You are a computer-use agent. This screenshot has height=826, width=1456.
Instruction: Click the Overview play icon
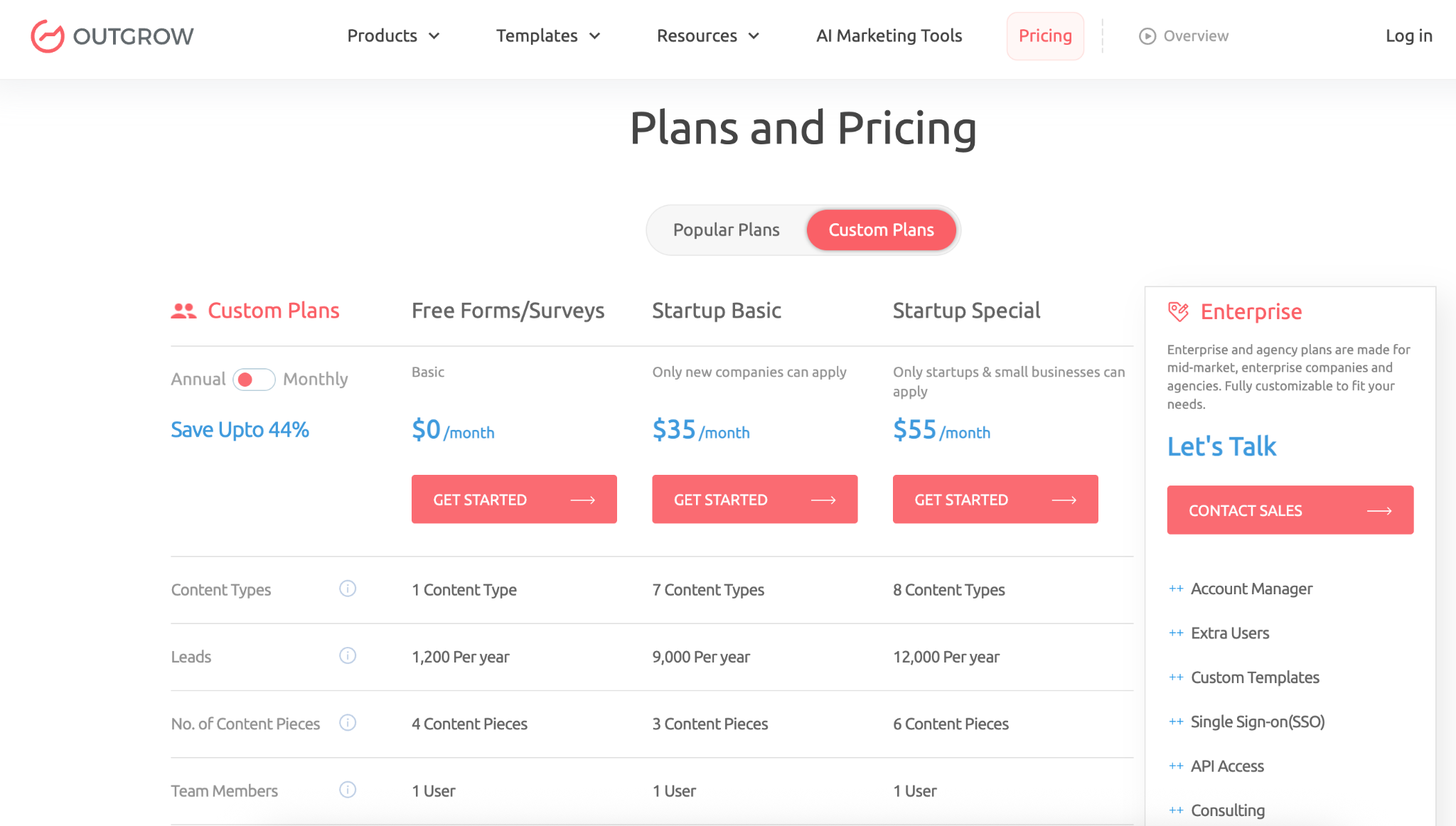(x=1147, y=36)
